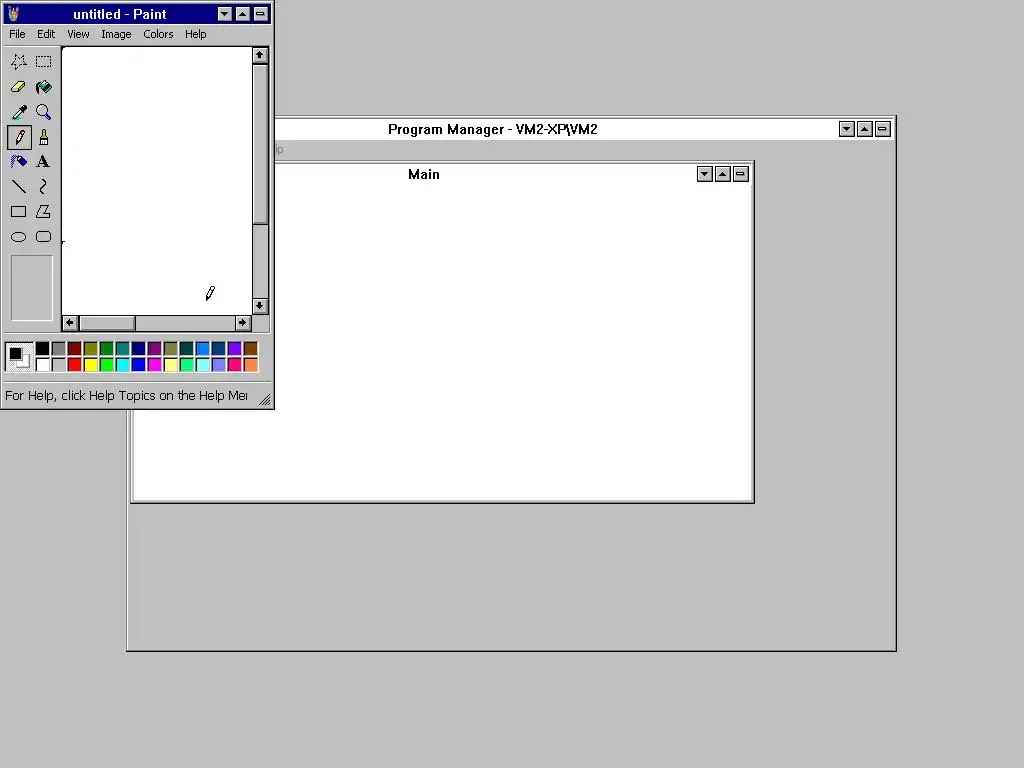Pick the navy blue color swatch
This screenshot has width=1024, height=768.
[138, 349]
